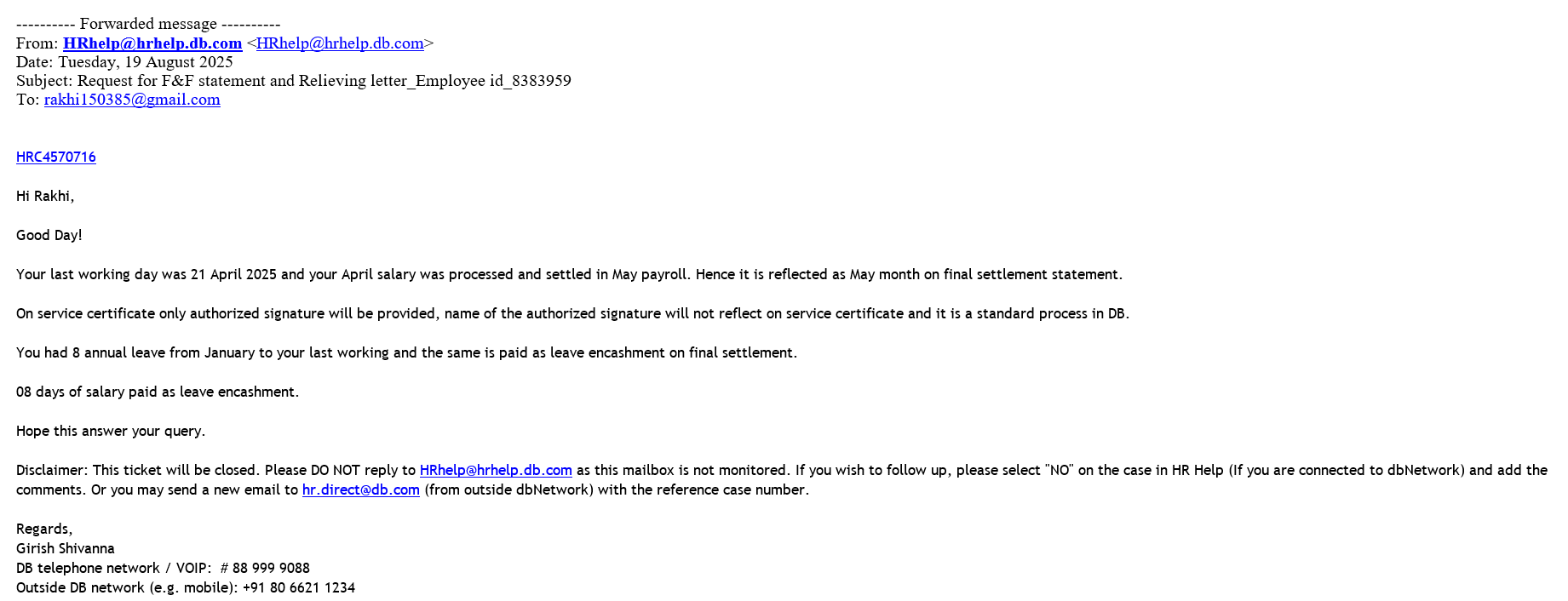Open the hr.direct@db.com email link
The width and height of the screenshot is (1568, 601).
pos(360,490)
